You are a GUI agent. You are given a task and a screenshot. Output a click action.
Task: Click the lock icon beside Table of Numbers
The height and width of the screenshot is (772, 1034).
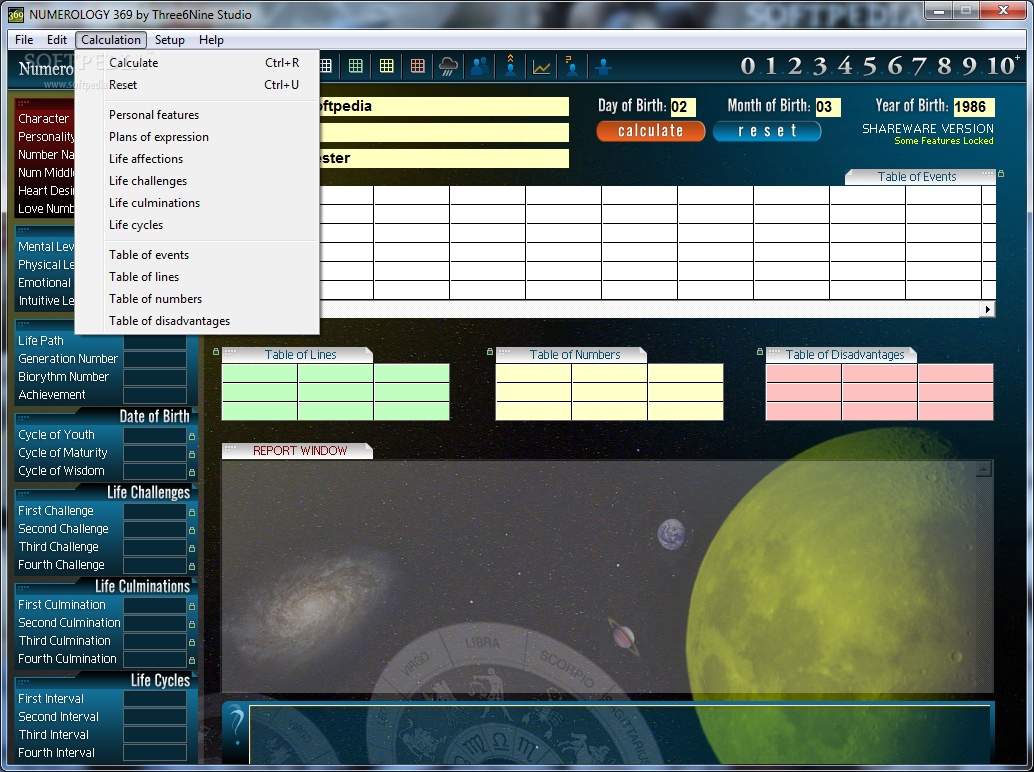pyautogui.click(x=489, y=352)
